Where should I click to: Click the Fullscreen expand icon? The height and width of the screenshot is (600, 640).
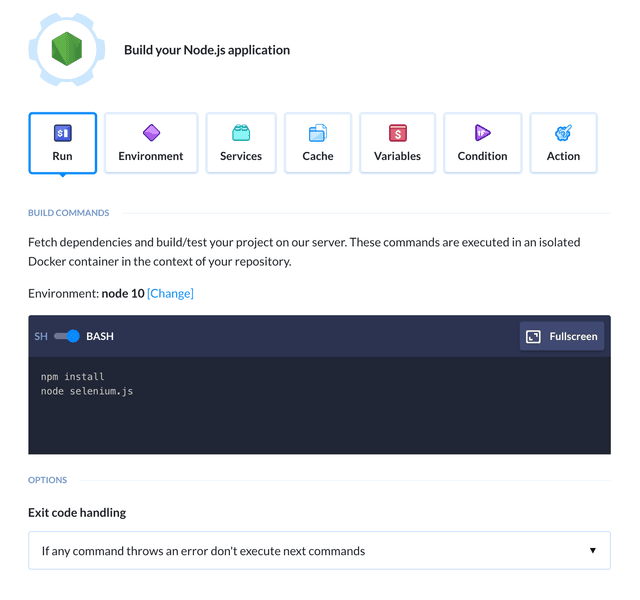pos(533,336)
